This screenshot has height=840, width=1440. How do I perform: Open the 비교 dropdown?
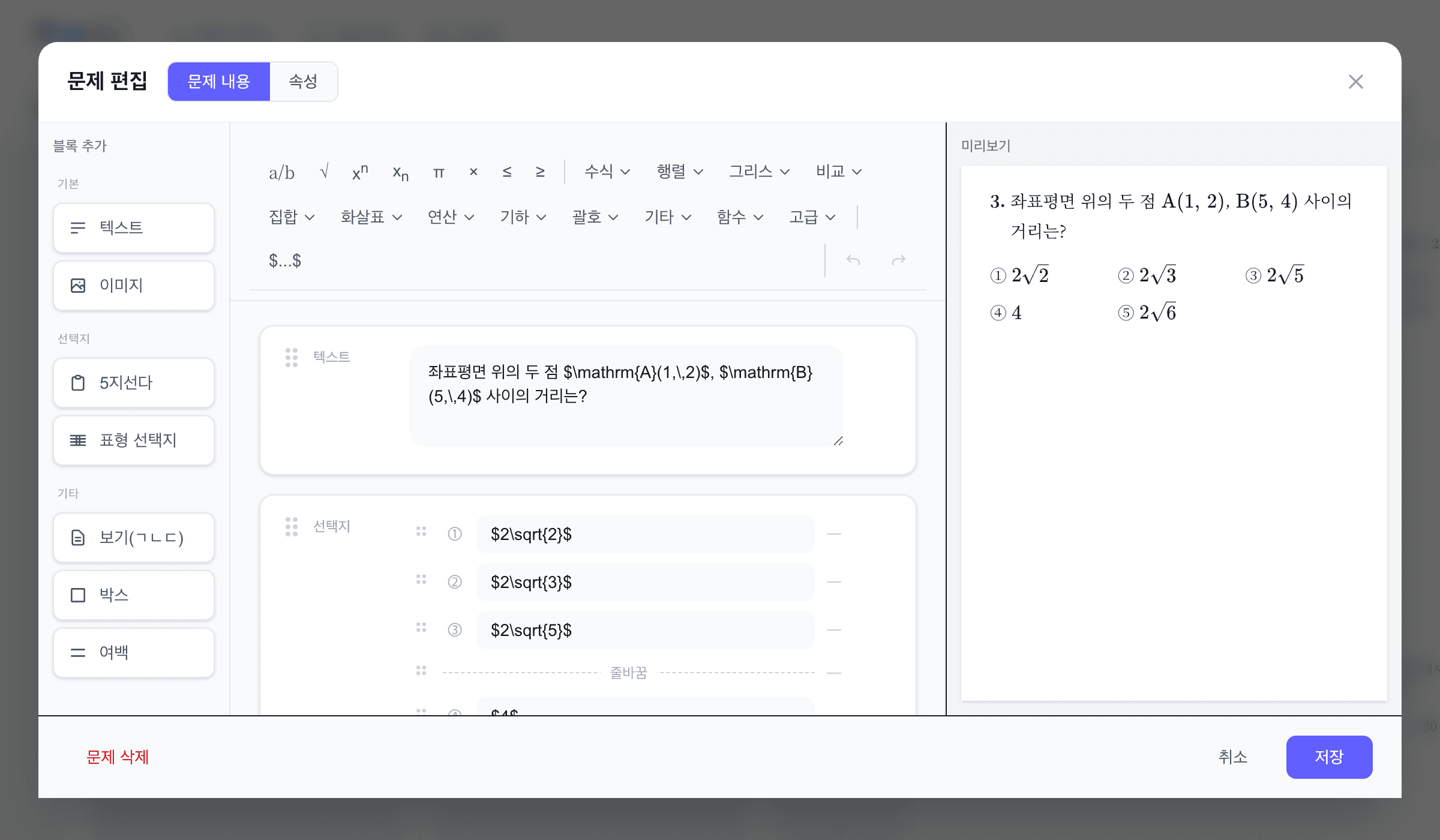tap(839, 172)
